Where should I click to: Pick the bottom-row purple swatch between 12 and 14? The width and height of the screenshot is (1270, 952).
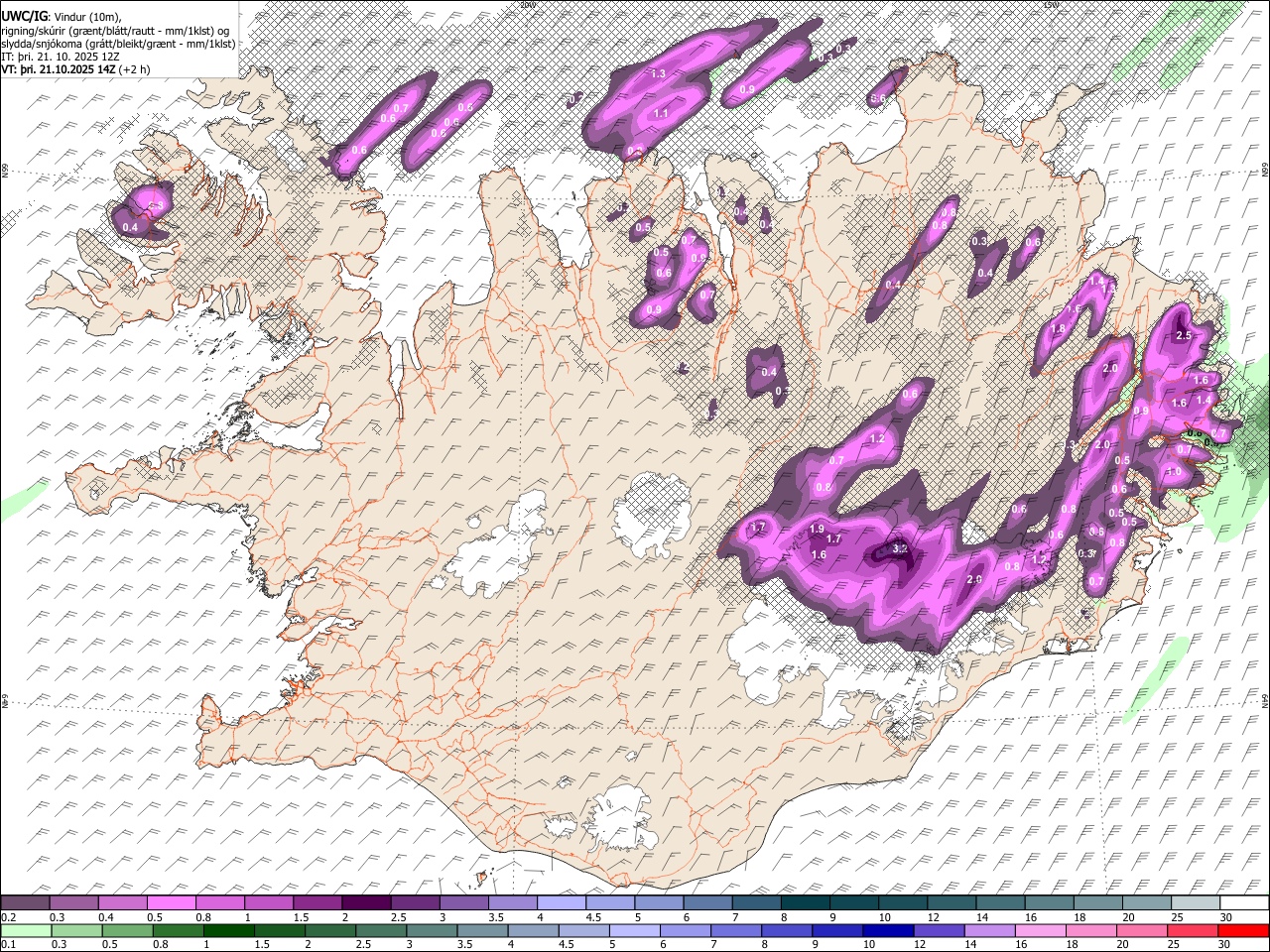941,930
